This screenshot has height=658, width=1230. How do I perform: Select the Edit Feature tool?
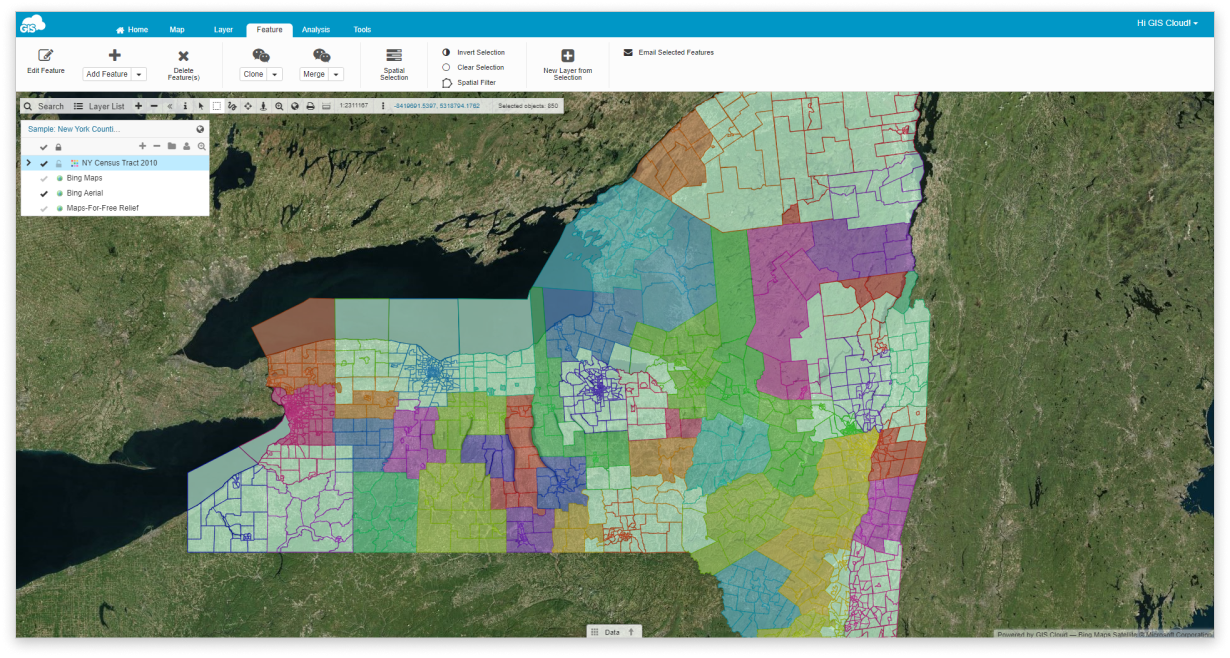tap(46, 58)
